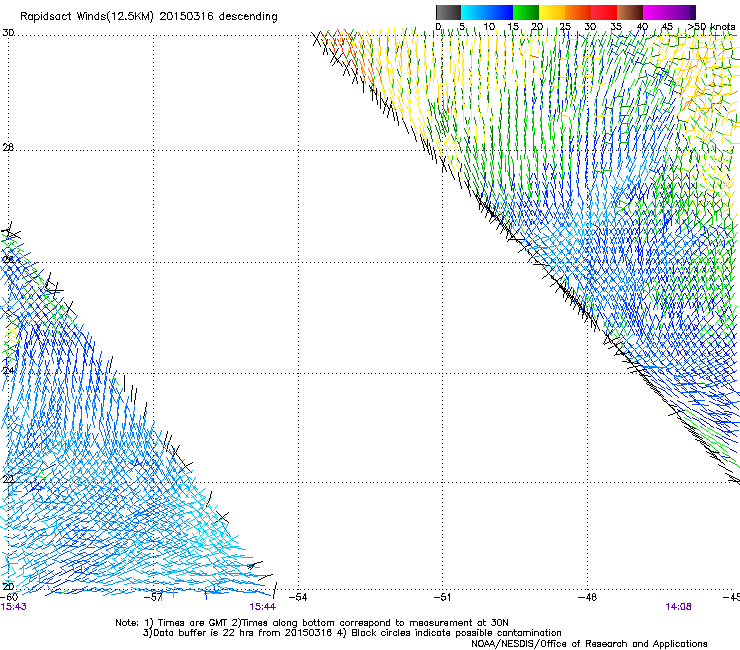The height and width of the screenshot is (650, 740).
Task: Click the cyan 5-10 knots color swatch
Action: tap(474, 12)
